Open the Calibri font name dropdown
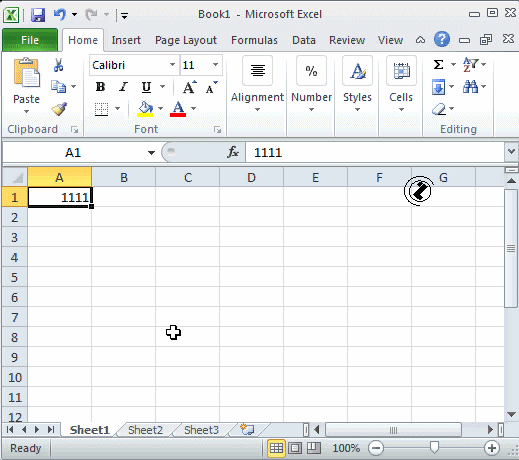The height and width of the screenshot is (460, 519). (x=172, y=65)
